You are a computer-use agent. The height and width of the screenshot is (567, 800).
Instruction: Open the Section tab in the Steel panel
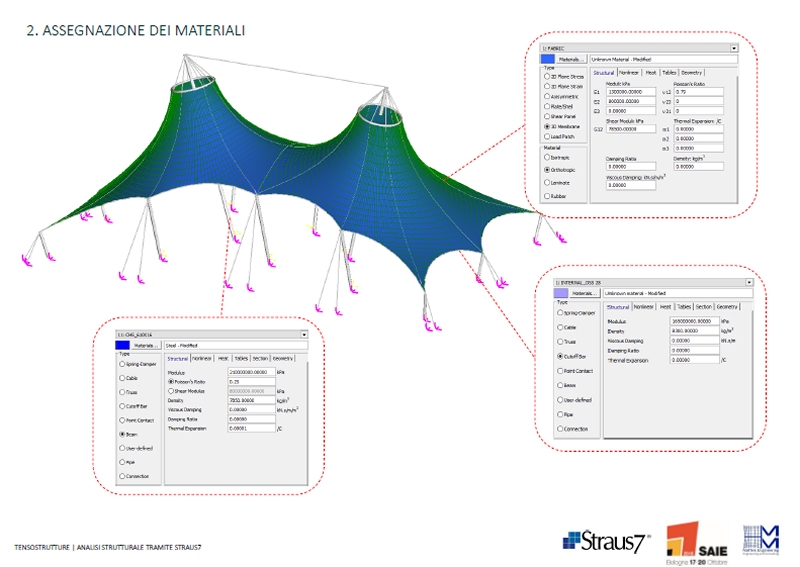coord(260,358)
